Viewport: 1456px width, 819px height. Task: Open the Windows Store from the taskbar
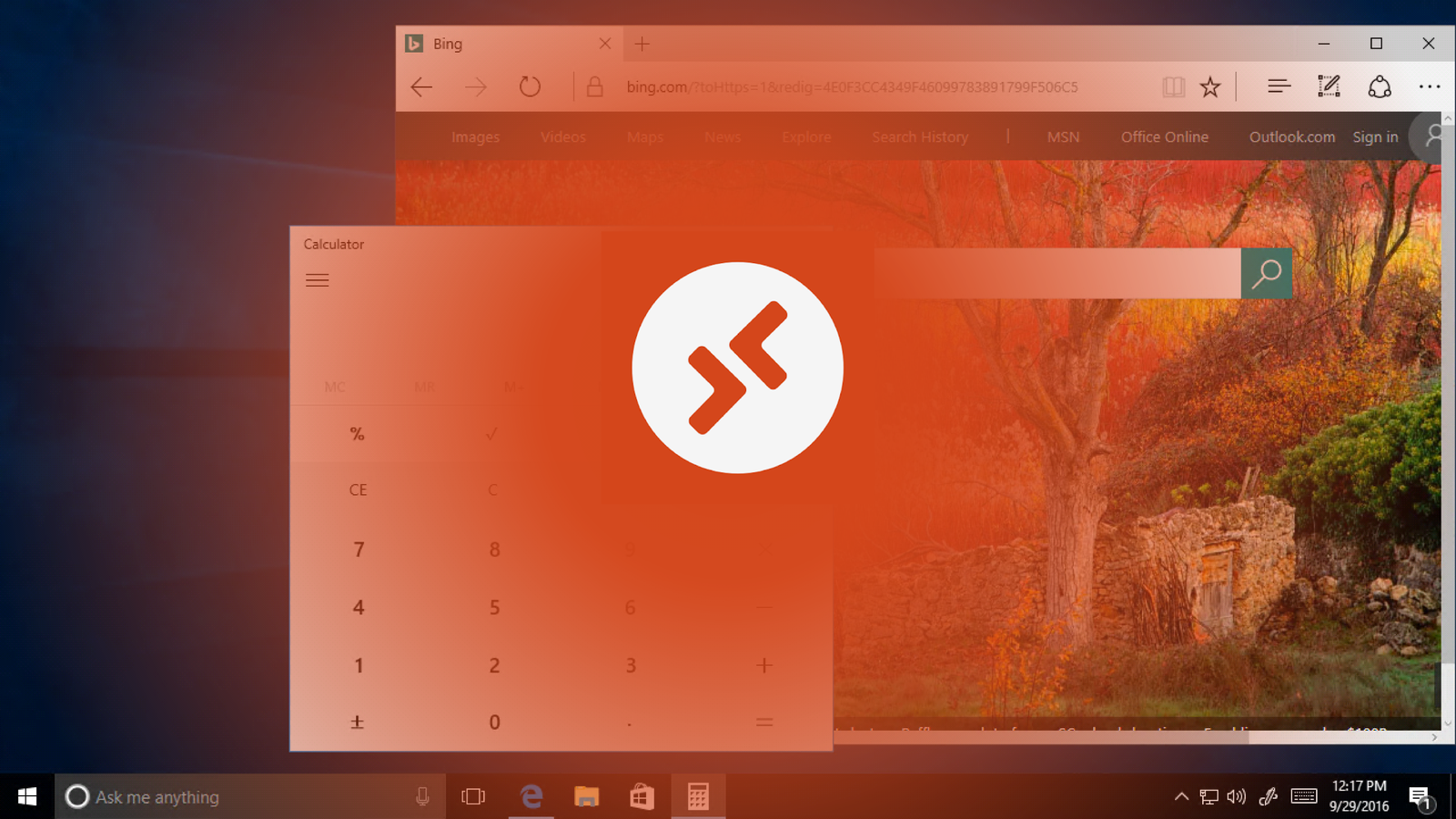coord(642,796)
